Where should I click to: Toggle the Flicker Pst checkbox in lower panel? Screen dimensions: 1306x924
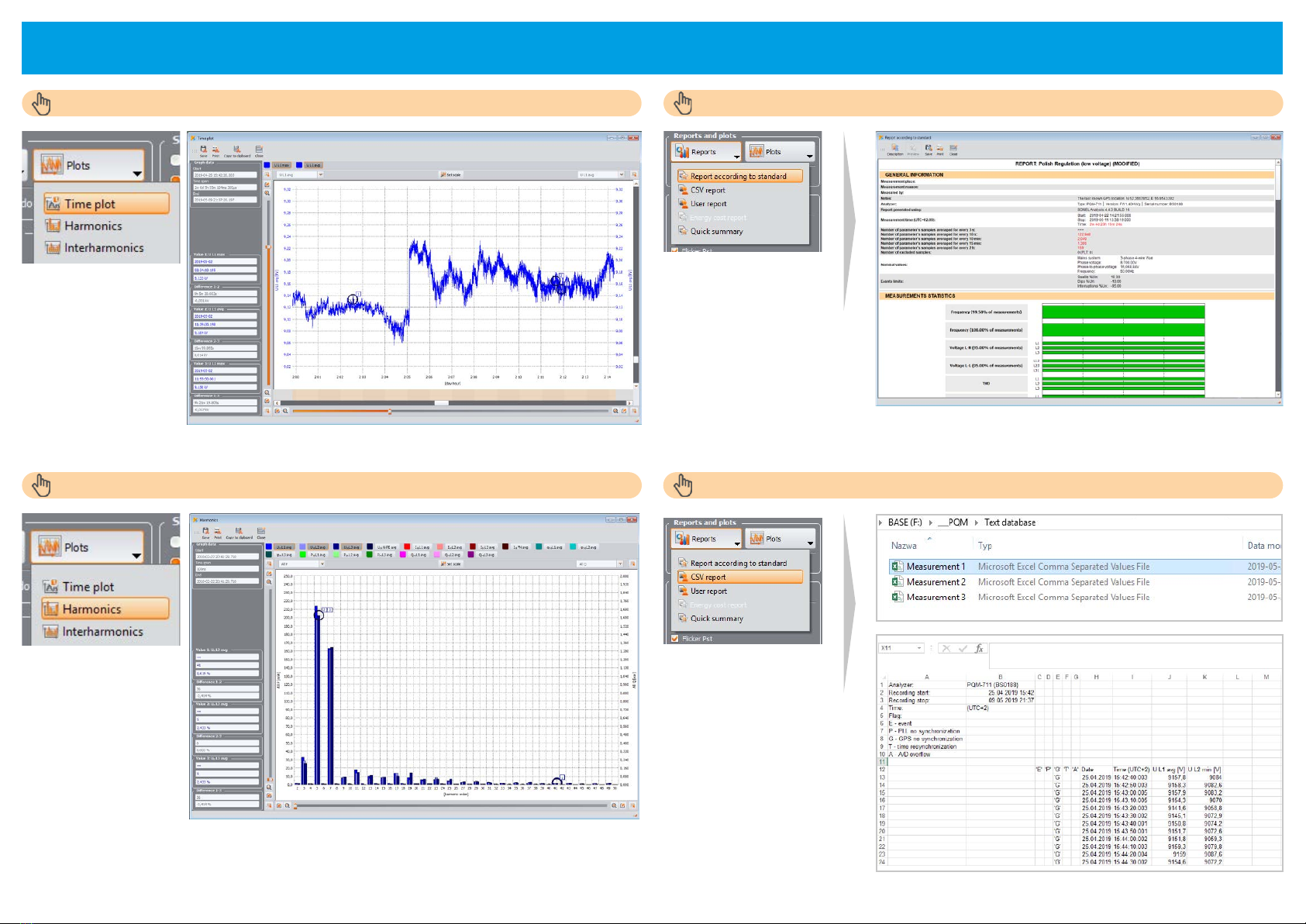(x=675, y=639)
